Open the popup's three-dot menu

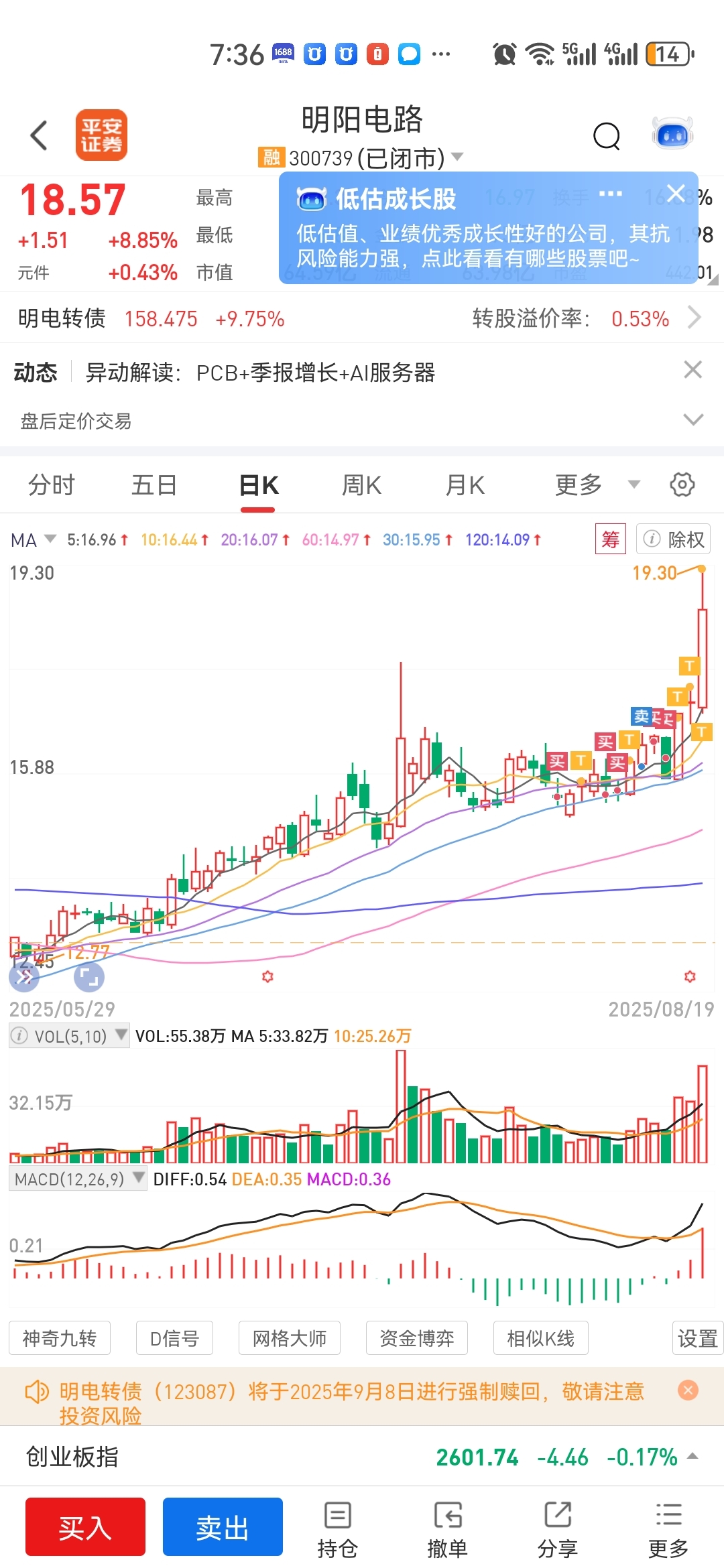coord(610,194)
